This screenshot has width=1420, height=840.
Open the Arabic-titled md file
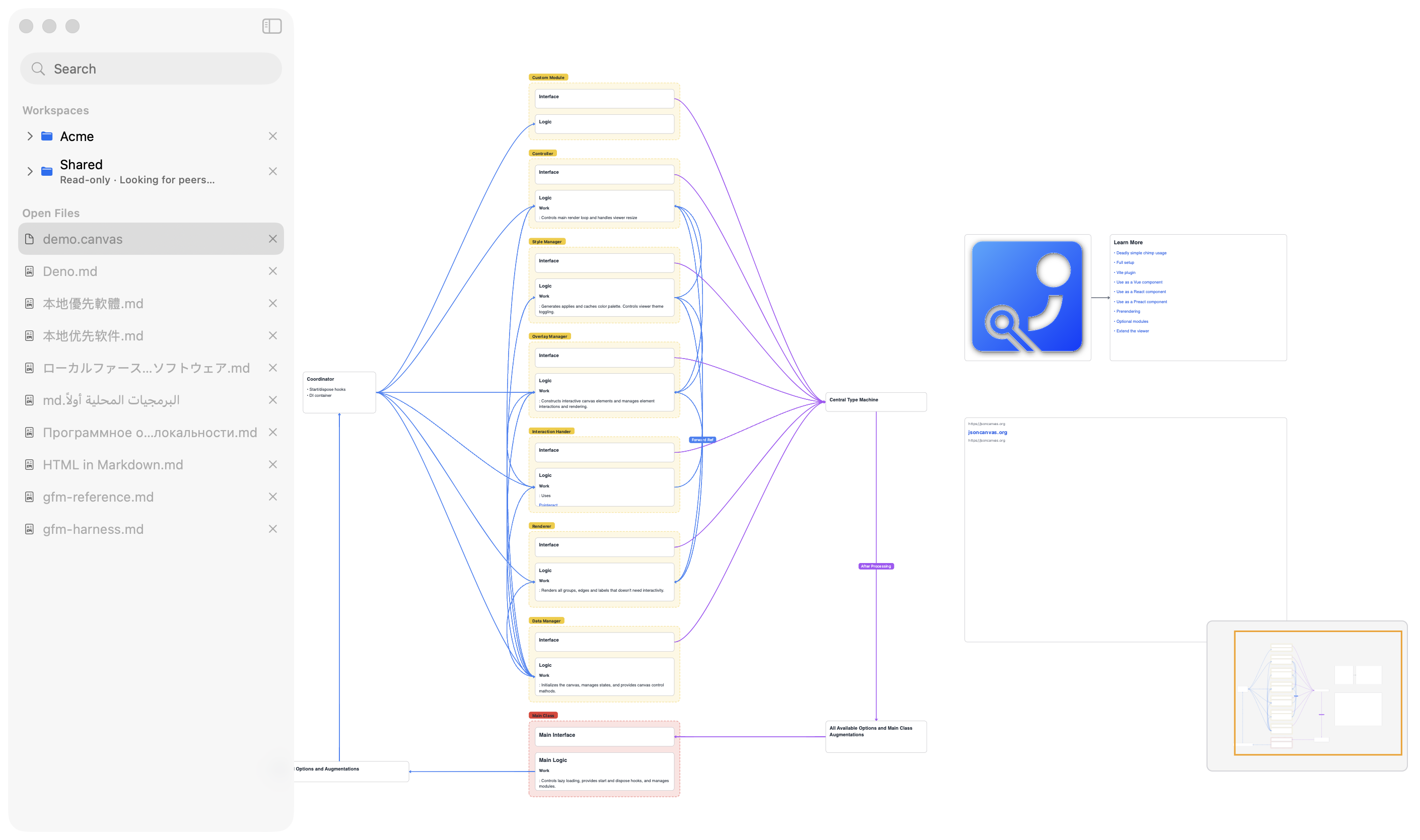point(151,400)
